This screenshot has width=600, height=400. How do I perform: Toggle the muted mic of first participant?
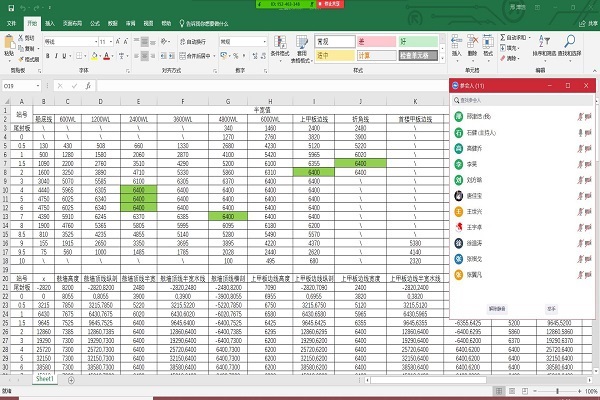click(578, 116)
